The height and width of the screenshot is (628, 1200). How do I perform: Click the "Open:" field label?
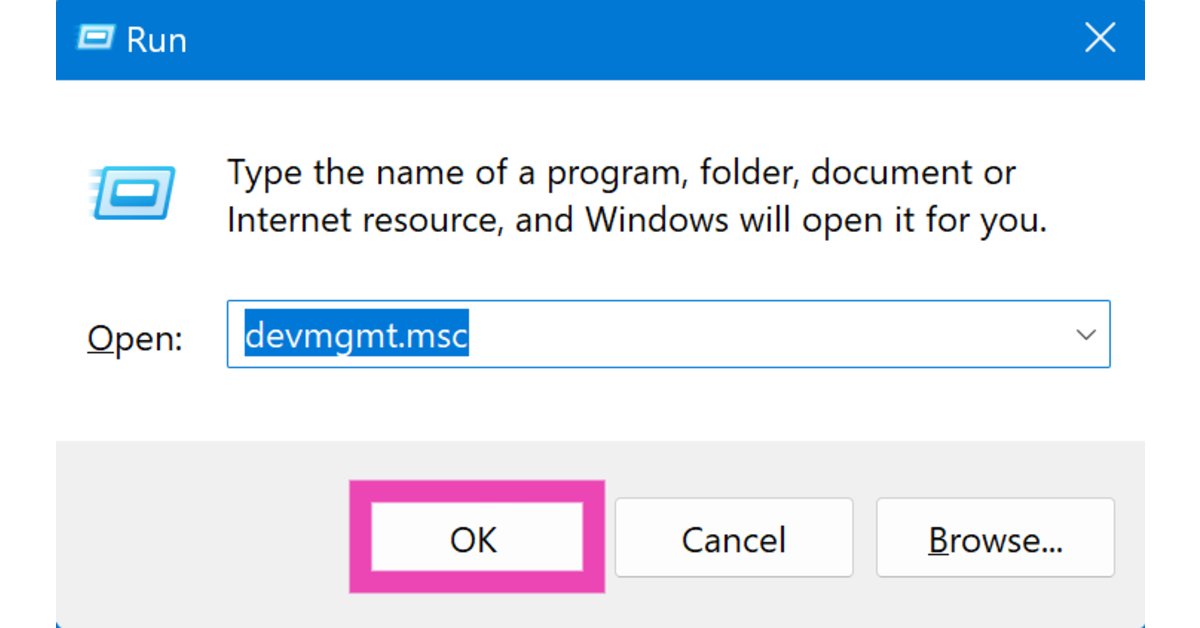point(135,338)
